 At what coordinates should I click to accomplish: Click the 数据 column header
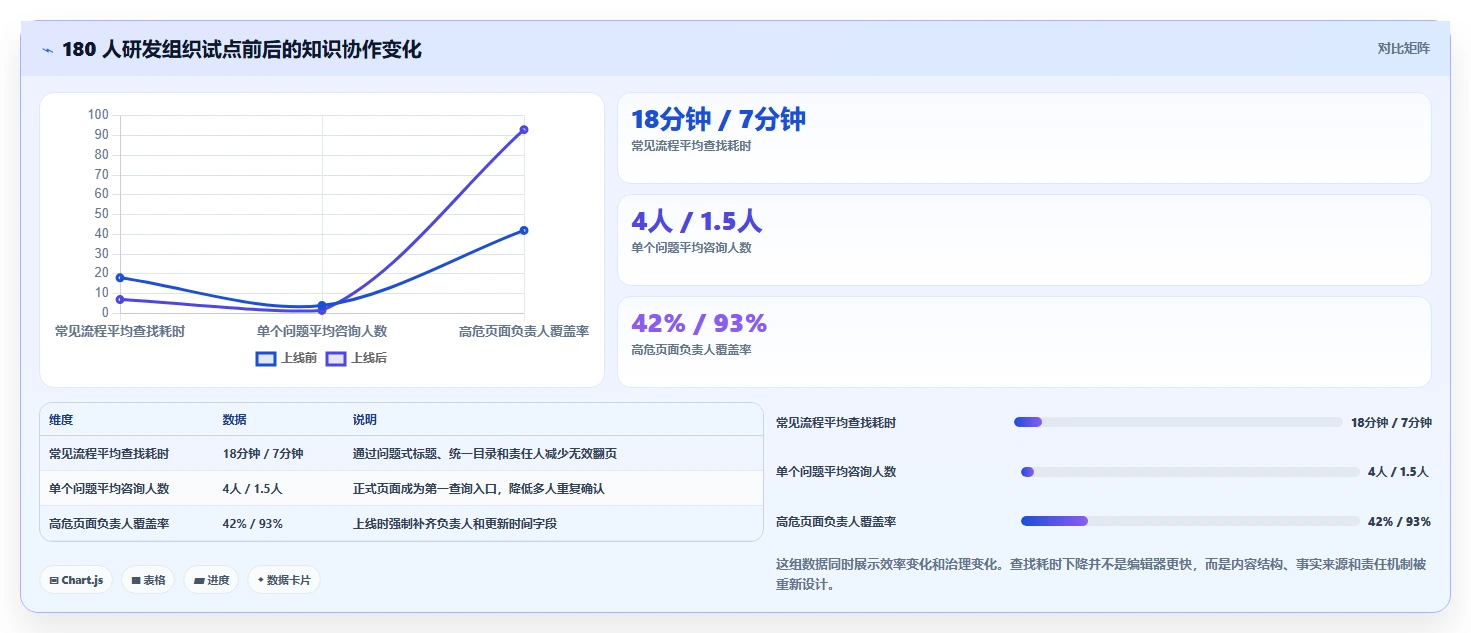tap(234, 420)
